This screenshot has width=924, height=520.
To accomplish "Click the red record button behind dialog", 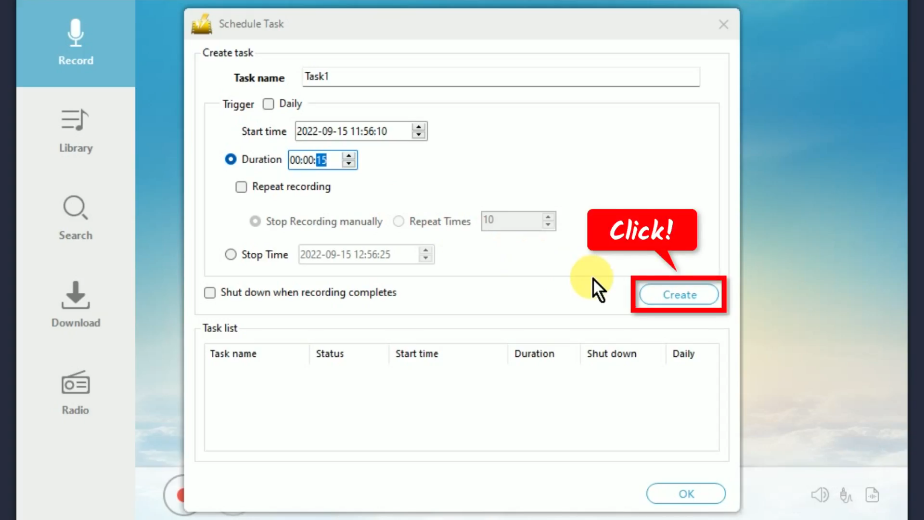I will click(177, 495).
